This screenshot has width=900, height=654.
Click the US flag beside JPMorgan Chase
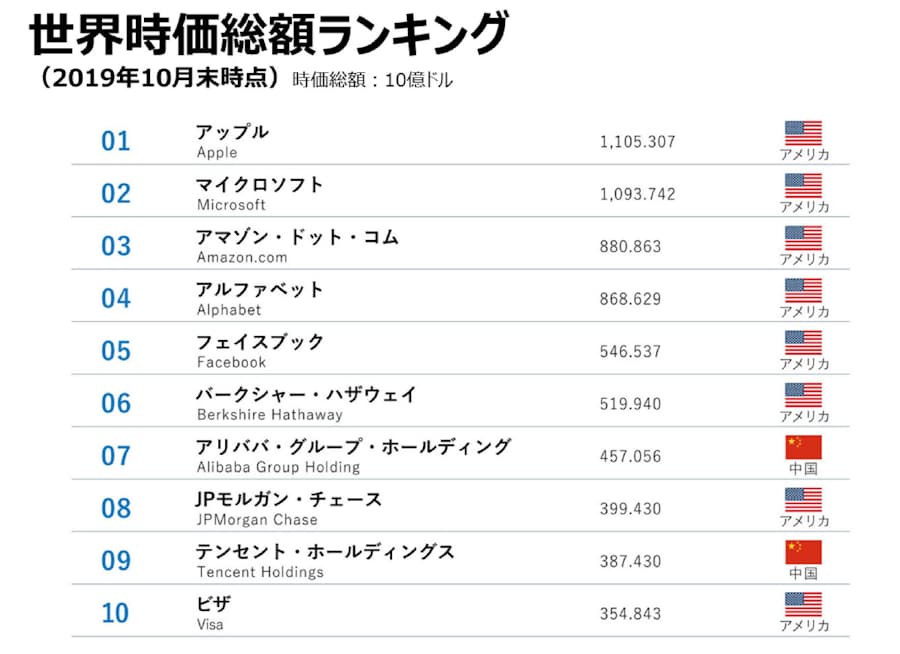pos(803,500)
